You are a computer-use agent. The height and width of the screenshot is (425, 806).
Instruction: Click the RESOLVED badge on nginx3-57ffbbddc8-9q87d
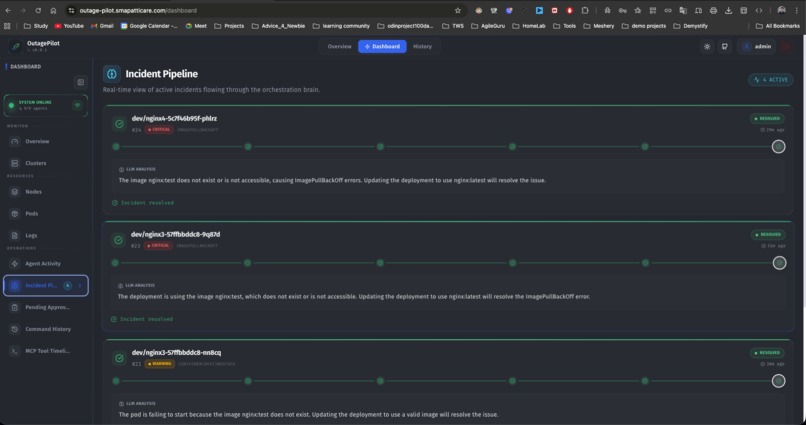pos(768,234)
